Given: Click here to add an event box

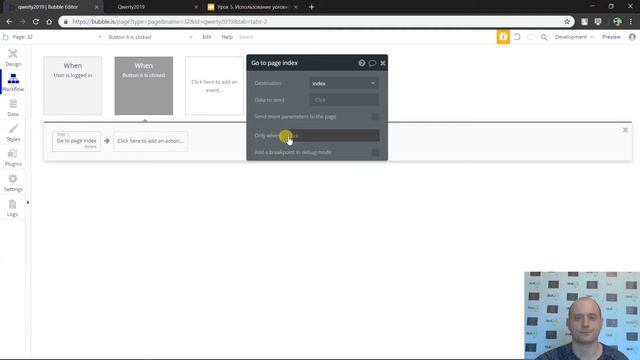Looking at the screenshot, I should pyautogui.click(x=214, y=86).
